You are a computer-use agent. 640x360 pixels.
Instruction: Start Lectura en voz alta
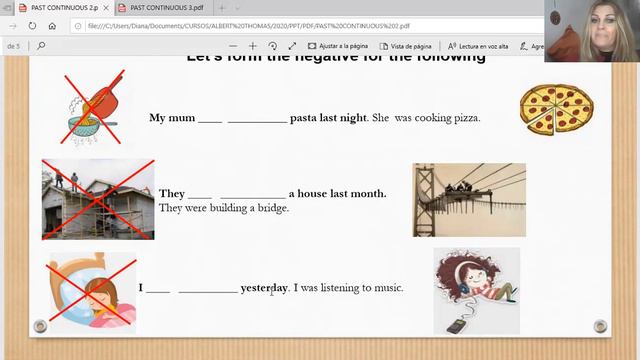coord(478,46)
